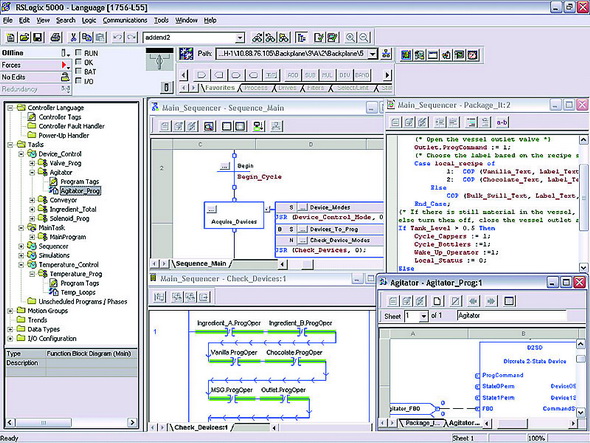Screen dimensions: 590x443
Task: Toggle the RUN status checkbox
Action: (78, 53)
